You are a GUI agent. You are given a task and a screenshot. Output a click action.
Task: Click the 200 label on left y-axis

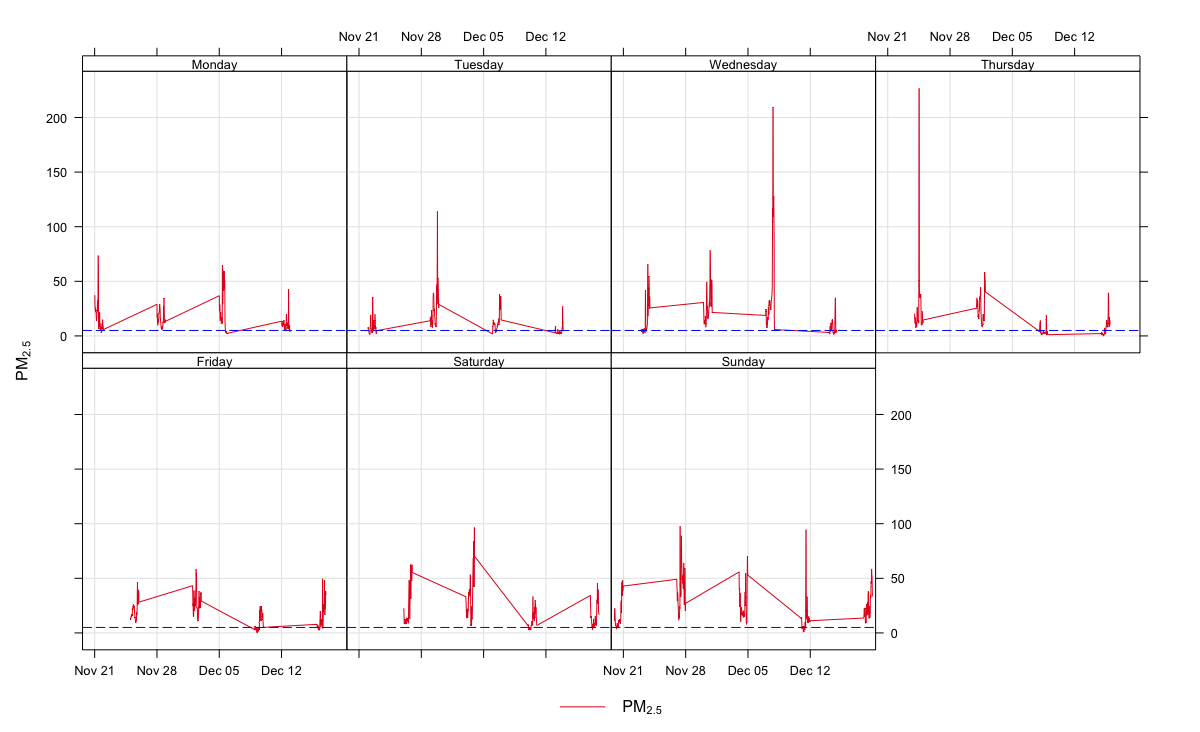[55, 118]
